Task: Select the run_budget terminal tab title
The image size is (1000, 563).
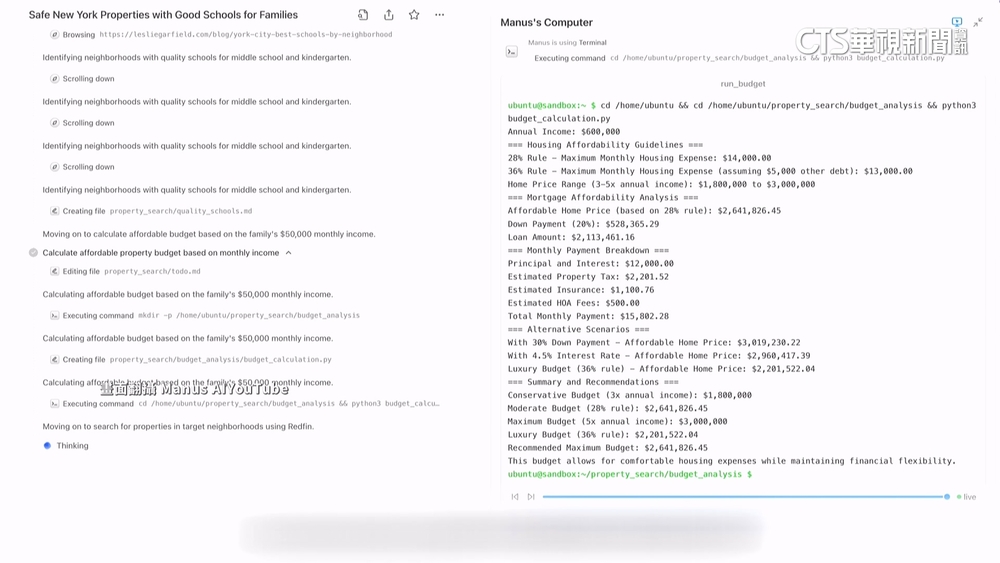Action: [743, 84]
